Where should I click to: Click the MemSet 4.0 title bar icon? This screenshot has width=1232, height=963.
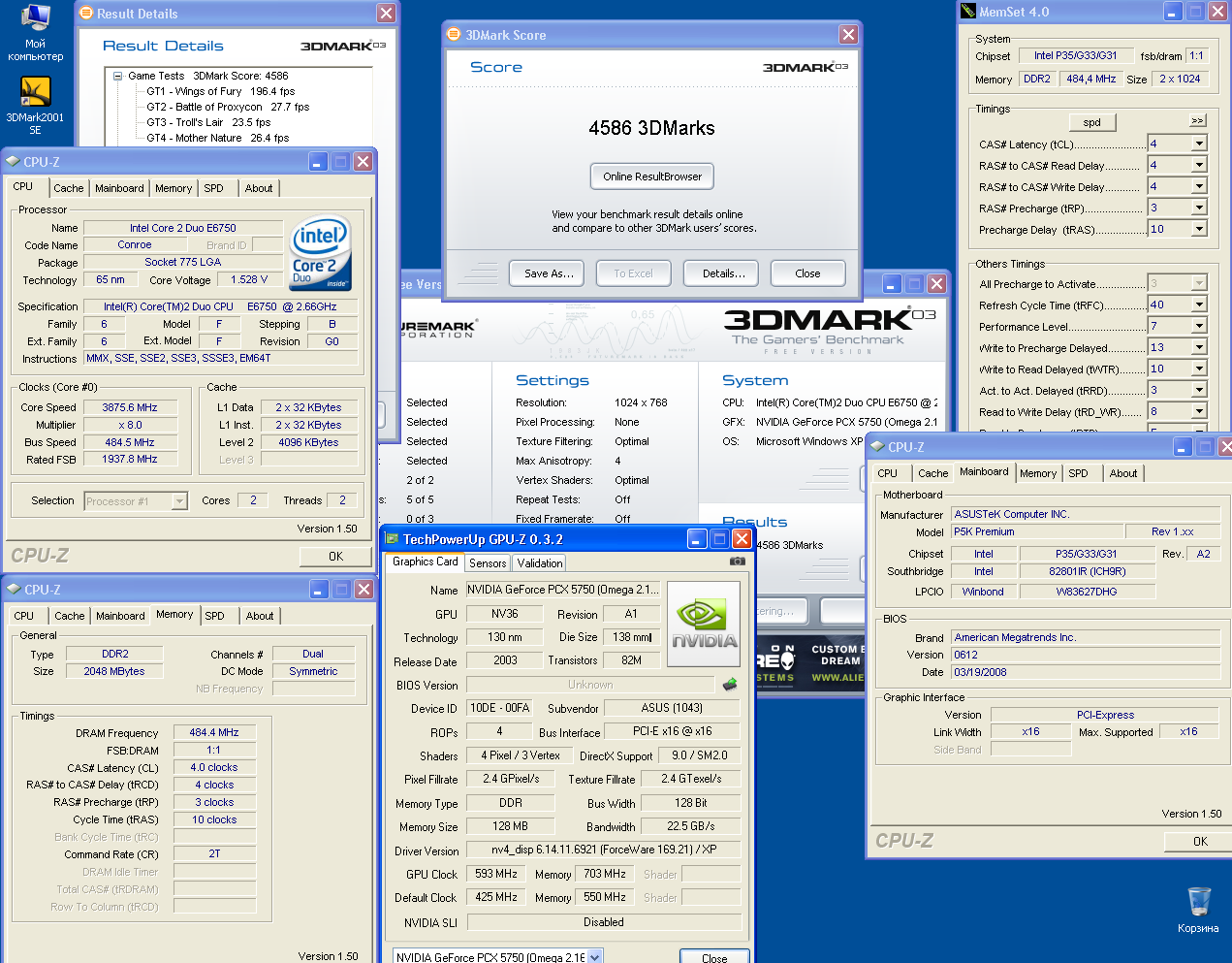pos(967,12)
